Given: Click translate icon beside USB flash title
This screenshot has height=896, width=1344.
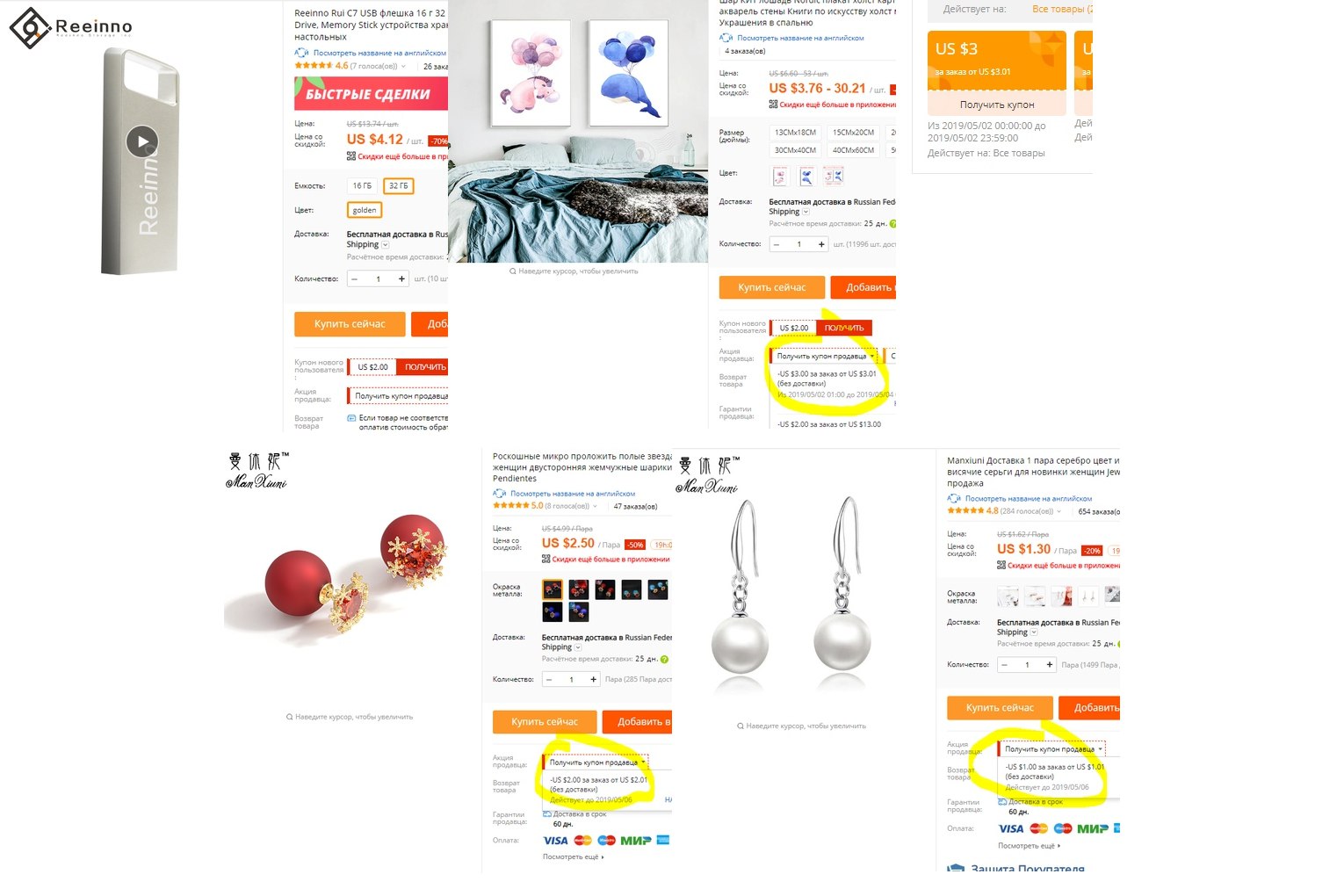Looking at the screenshot, I should (x=301, y=53).
